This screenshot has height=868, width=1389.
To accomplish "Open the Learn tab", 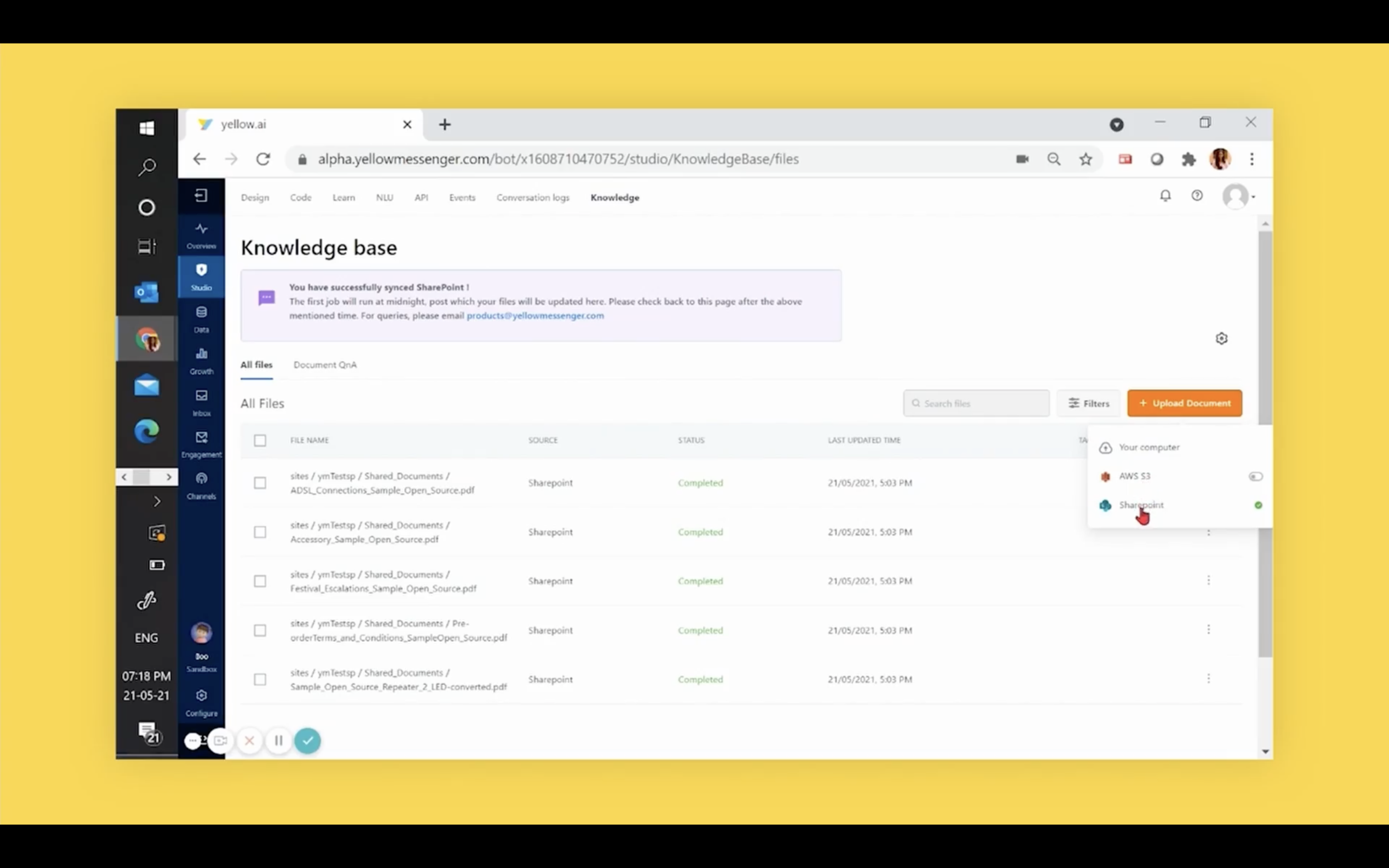I will pyautogui.click(x=344, y=198).
